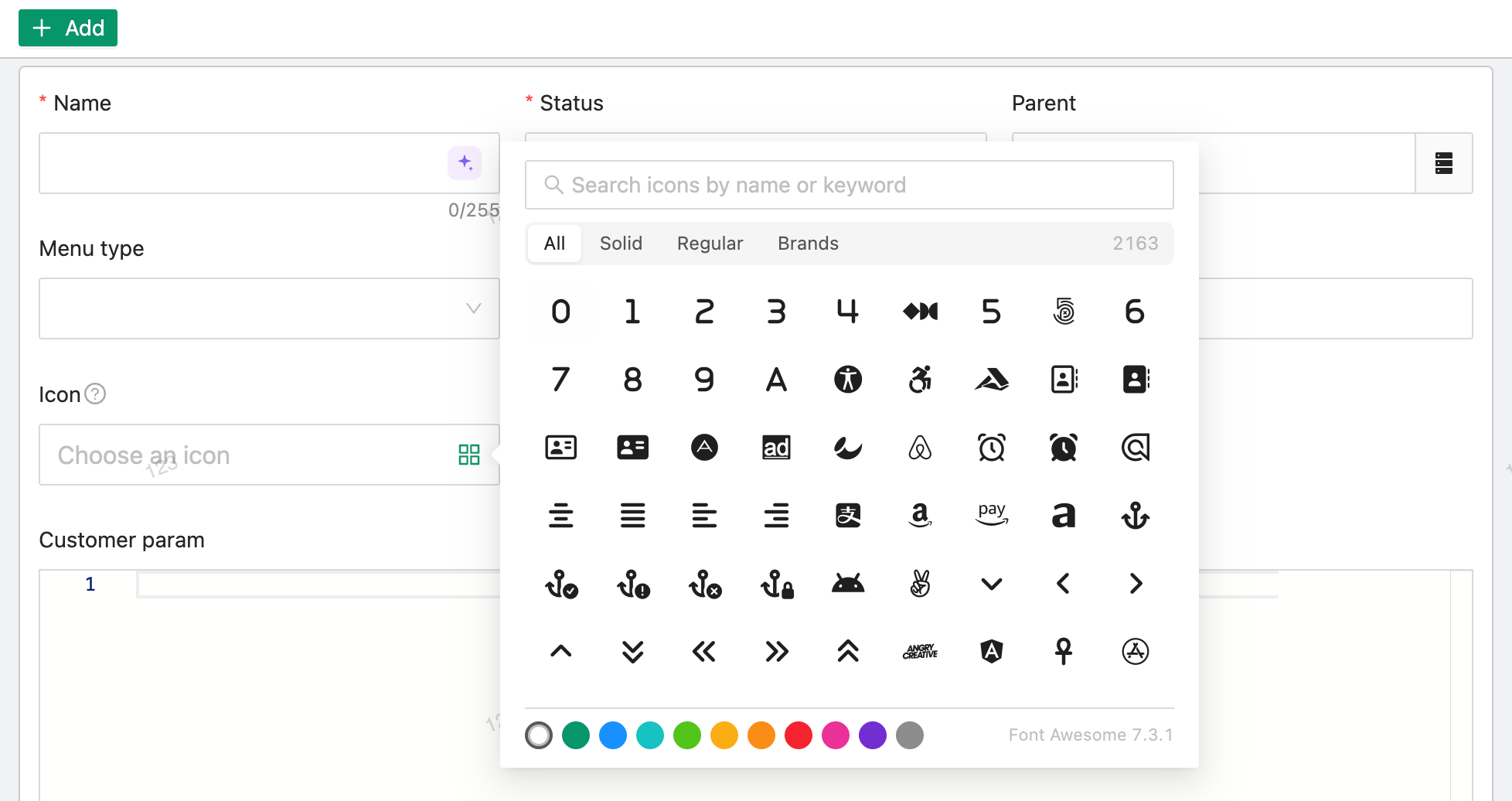Pick the Alipay brand icon
Image resolution: width=1512 pixels, height=801 pixels.
click(848, 516)
